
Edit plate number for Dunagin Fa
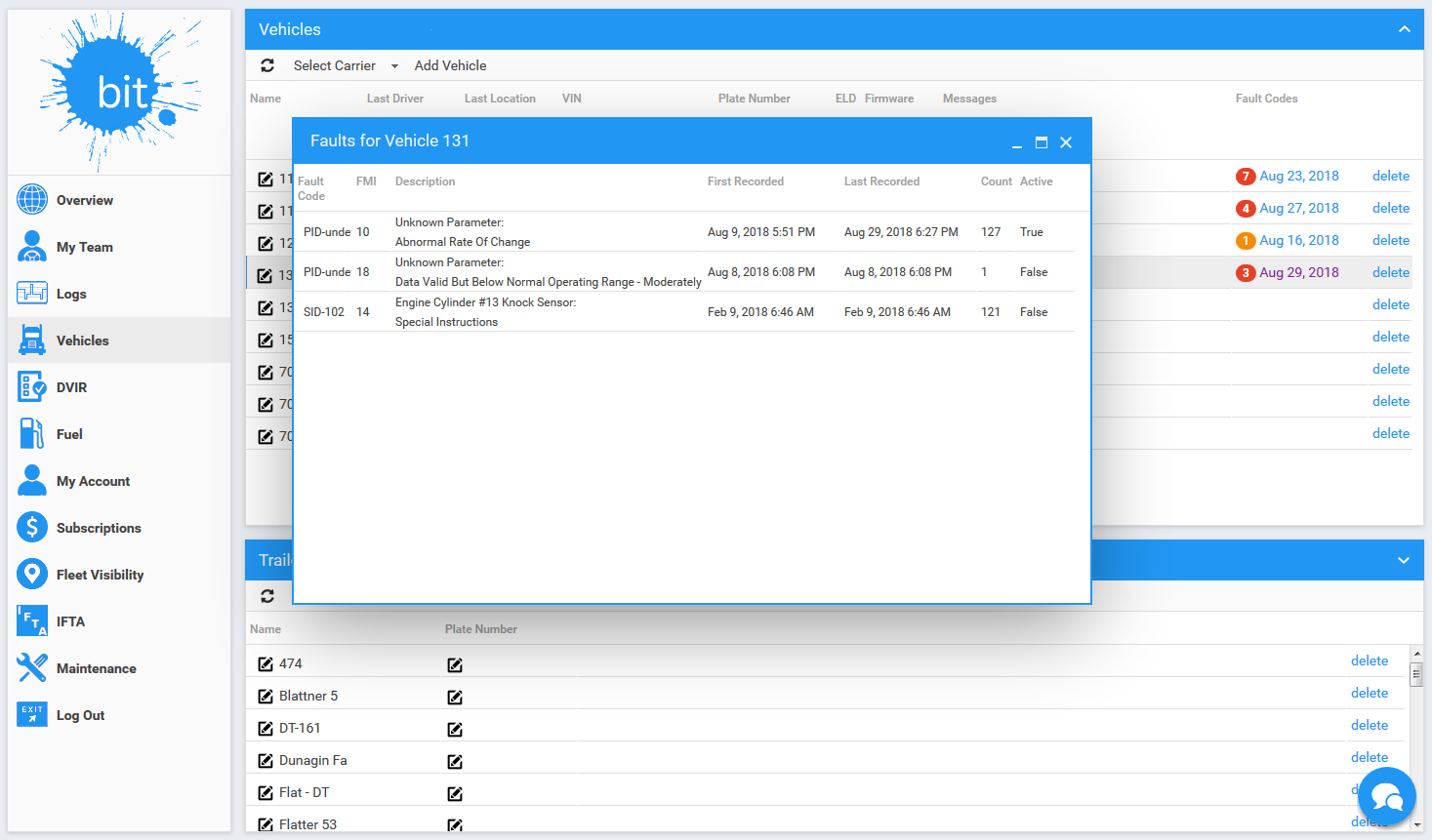[455, 762]
